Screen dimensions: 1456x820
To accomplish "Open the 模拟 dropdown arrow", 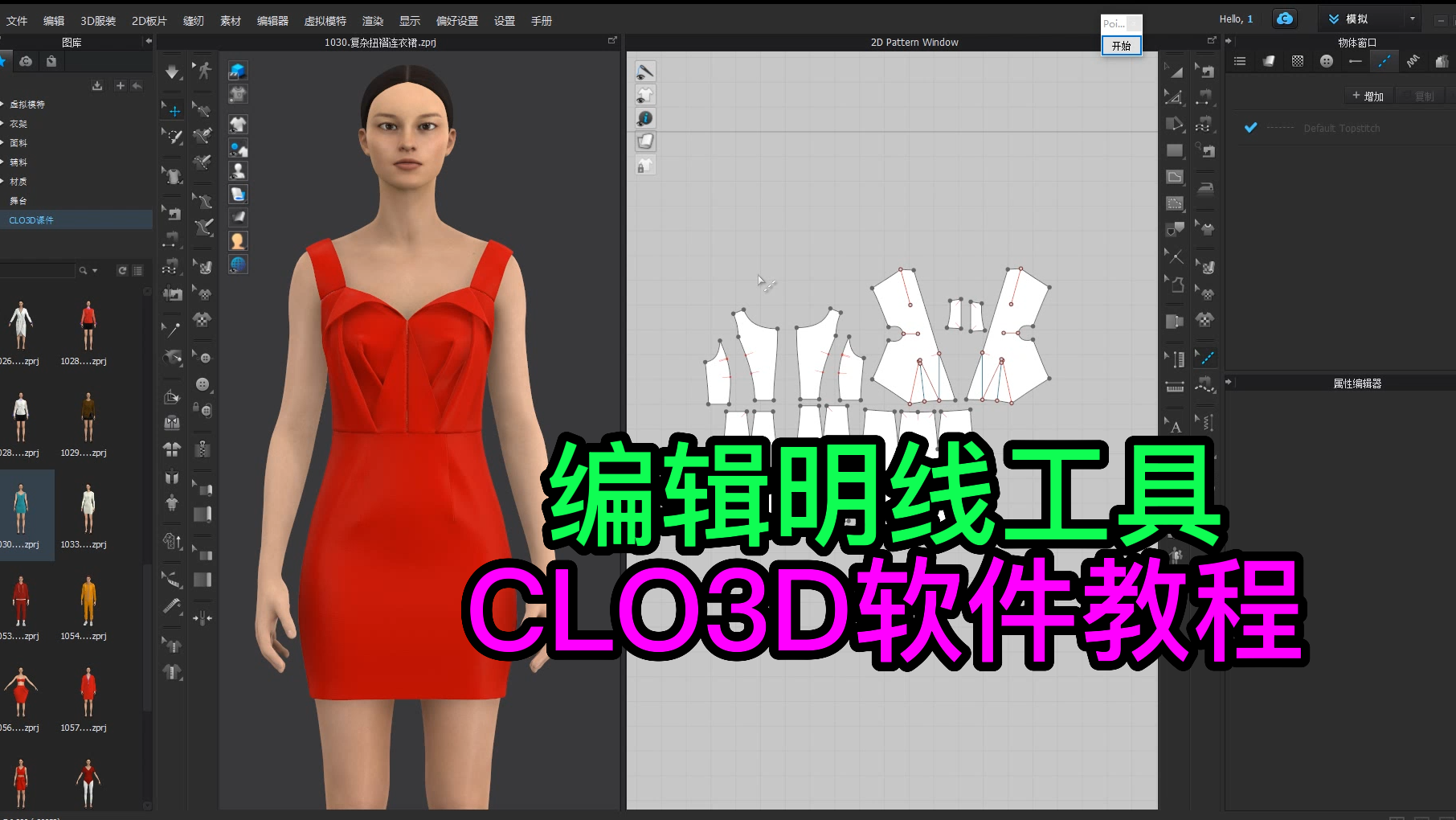I will [1411, 18].
